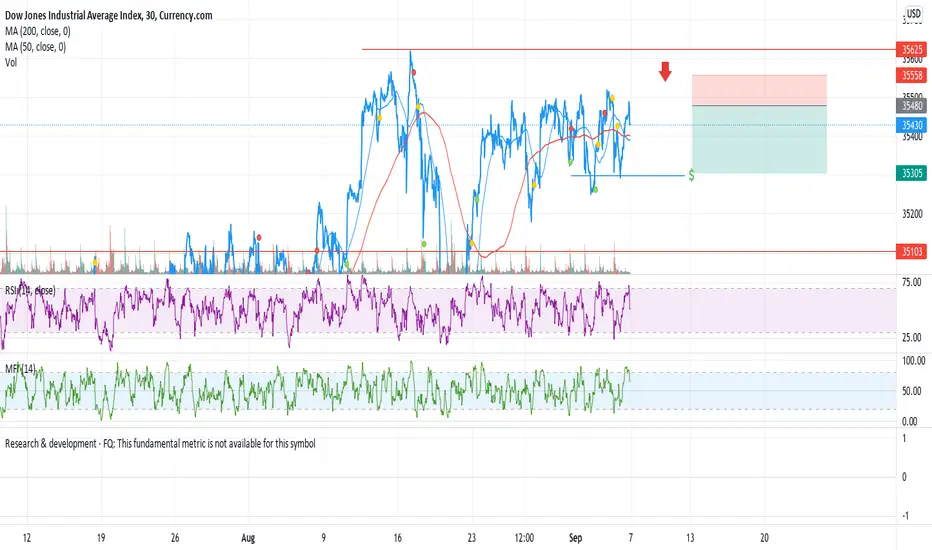Click the Aug date on time axis
Image resolution: width=932 pixels, height=550 pixels.
(248, 538)
